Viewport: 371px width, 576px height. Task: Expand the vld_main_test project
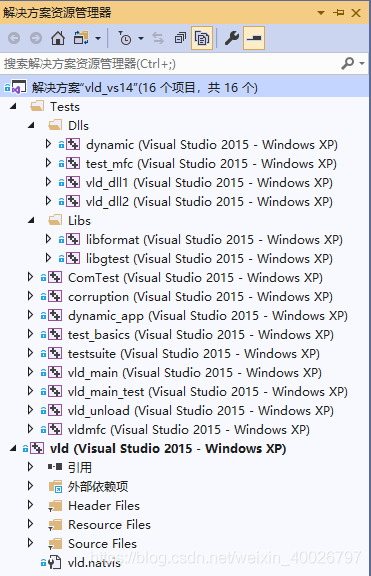pyautogui.click(x=30, y=391)
